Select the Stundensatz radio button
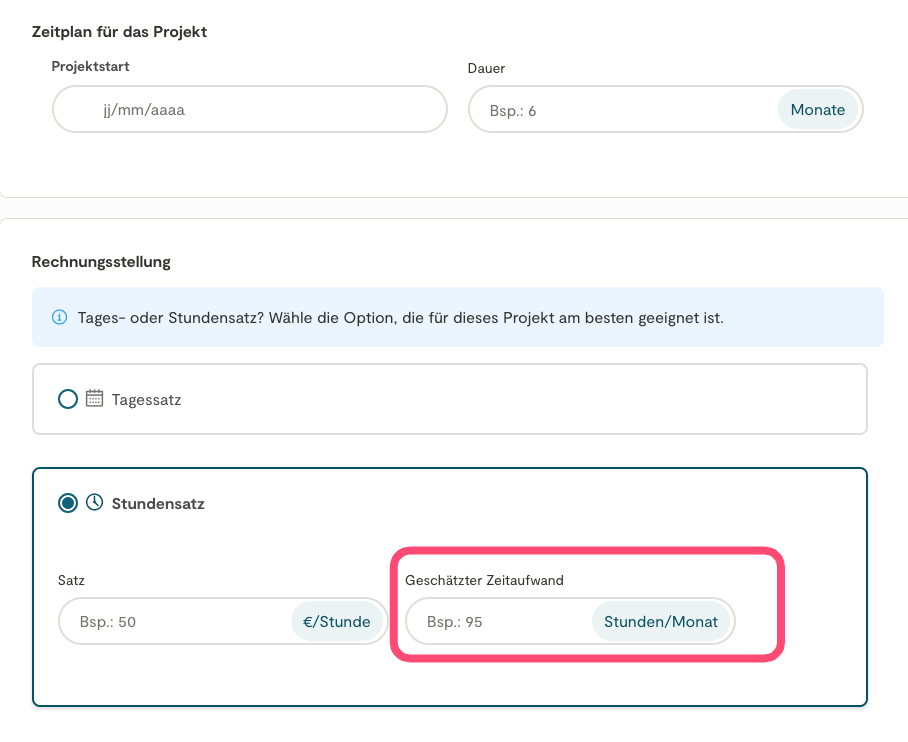This screenshot has height=742, width=908. [x=68, y=503]
